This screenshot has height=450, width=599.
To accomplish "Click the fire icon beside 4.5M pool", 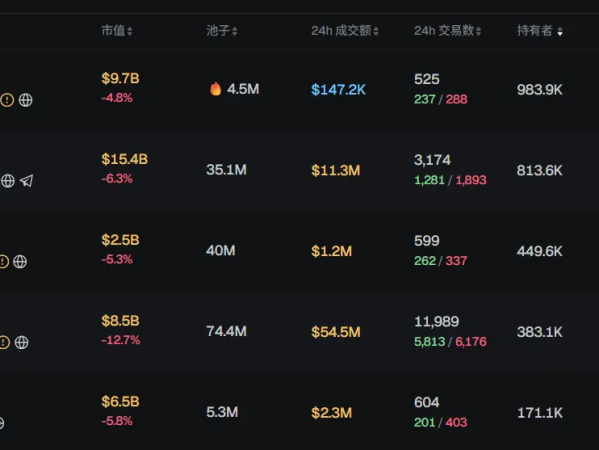I will tap(215, 89).
